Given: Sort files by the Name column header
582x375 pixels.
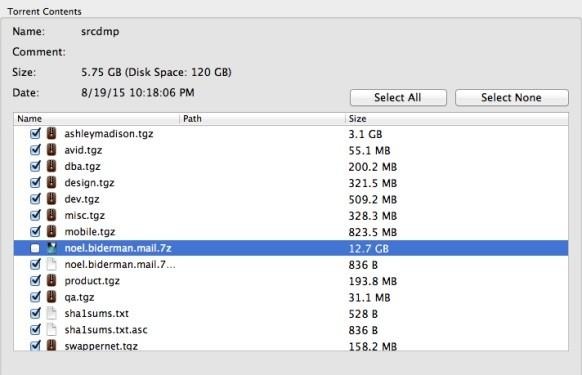Looking at the screenshot, I should 97,119.
